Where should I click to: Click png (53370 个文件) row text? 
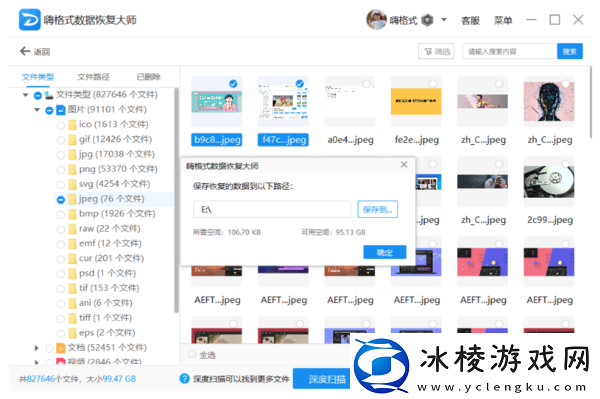pyautogui.click(x=118, y=169)
